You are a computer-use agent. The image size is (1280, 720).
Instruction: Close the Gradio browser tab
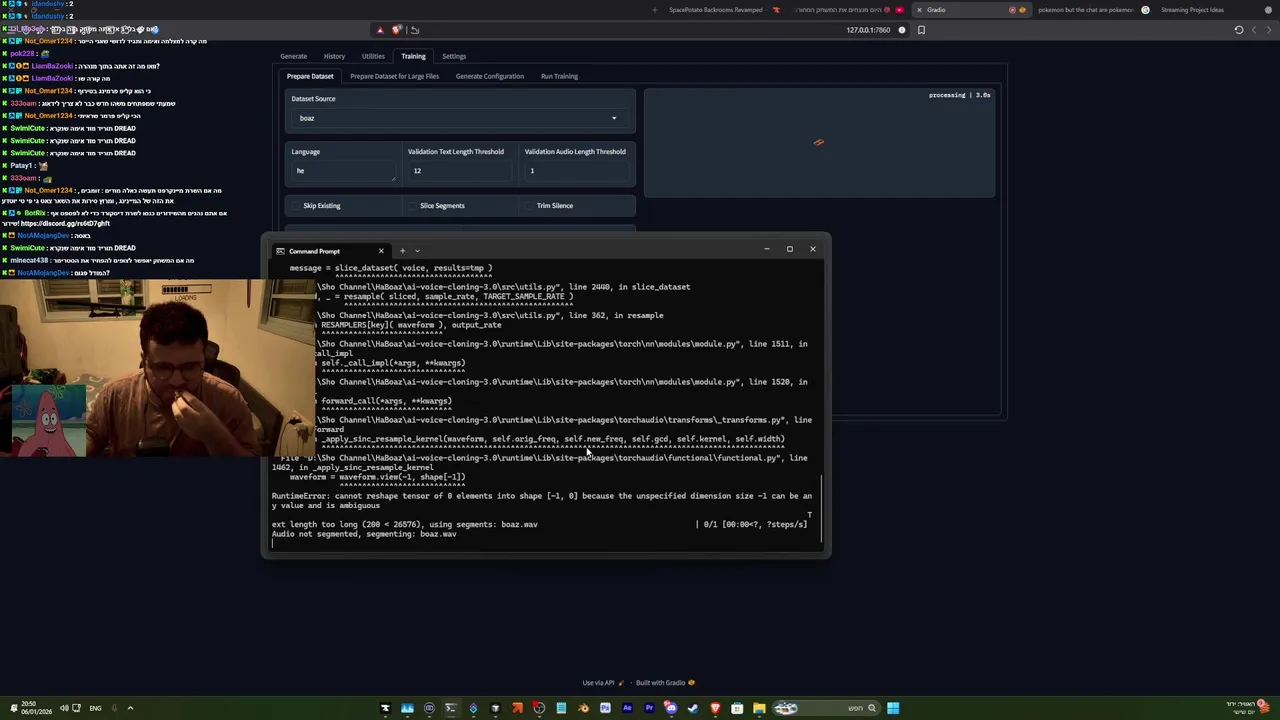[x=919, y=10]
